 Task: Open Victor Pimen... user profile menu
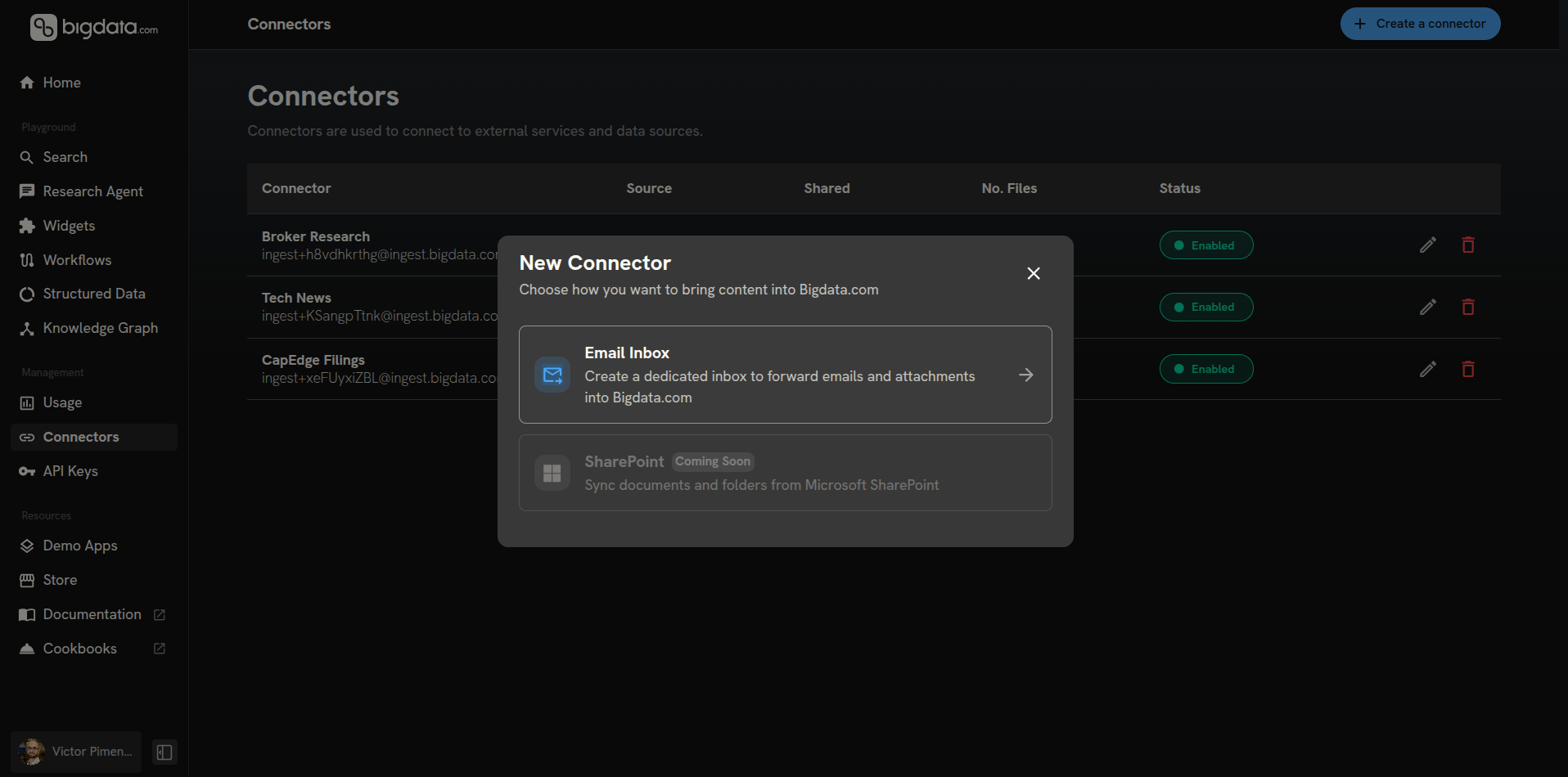coord(76,752)
